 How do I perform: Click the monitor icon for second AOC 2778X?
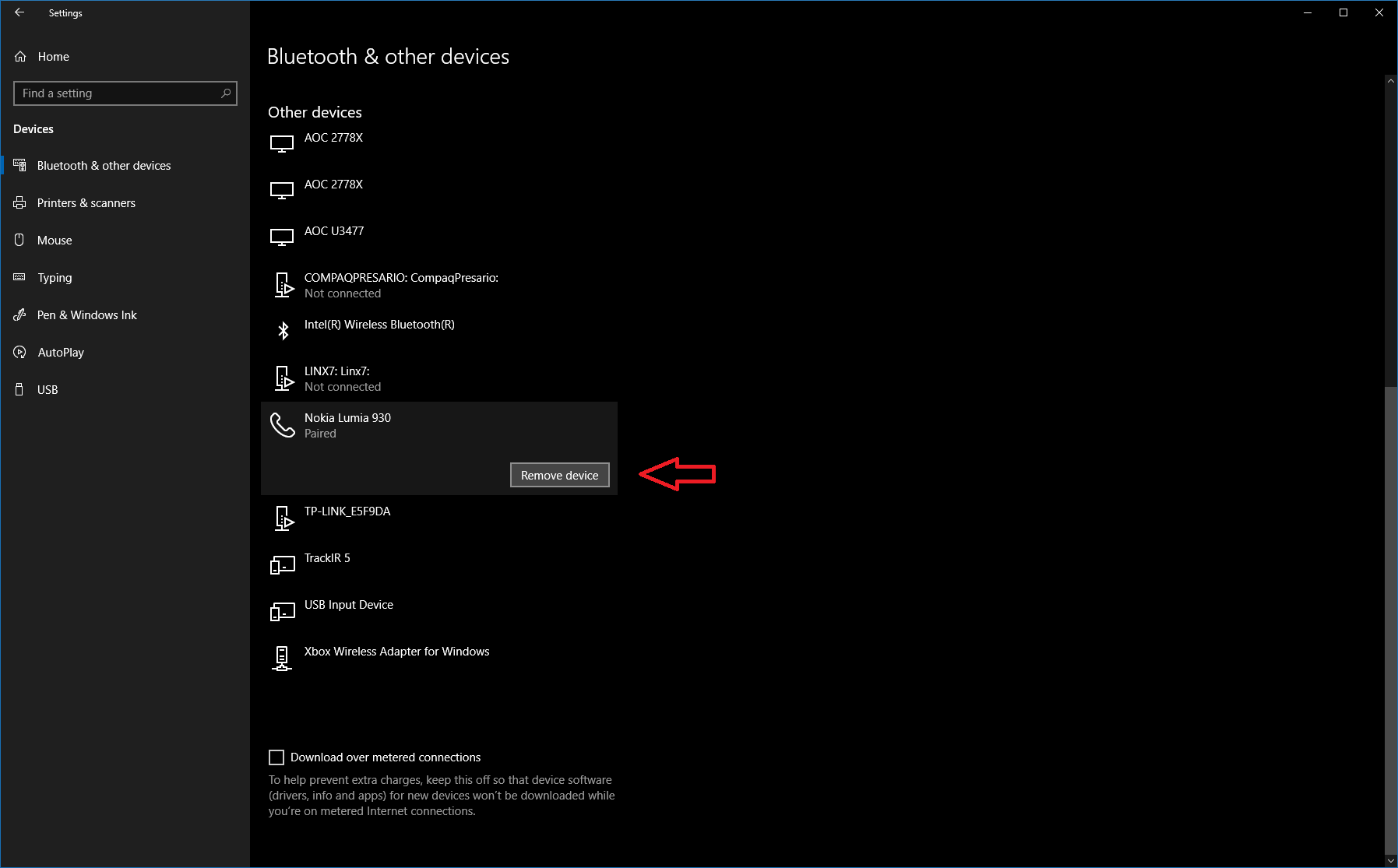coord(282,191)
